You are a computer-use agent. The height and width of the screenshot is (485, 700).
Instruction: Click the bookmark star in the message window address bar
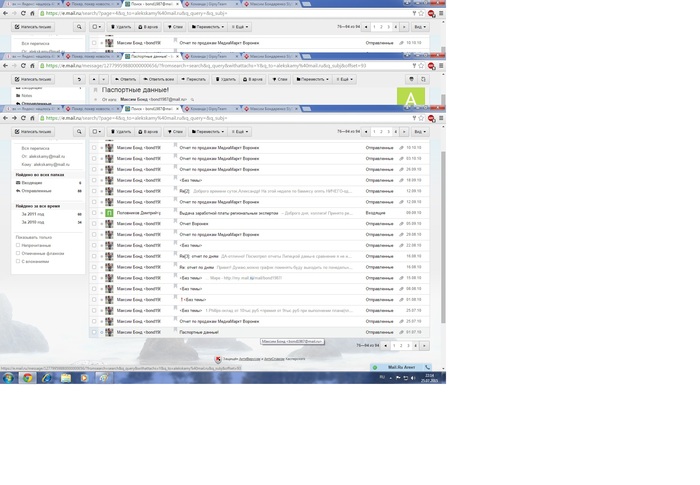tap(421, 66)
